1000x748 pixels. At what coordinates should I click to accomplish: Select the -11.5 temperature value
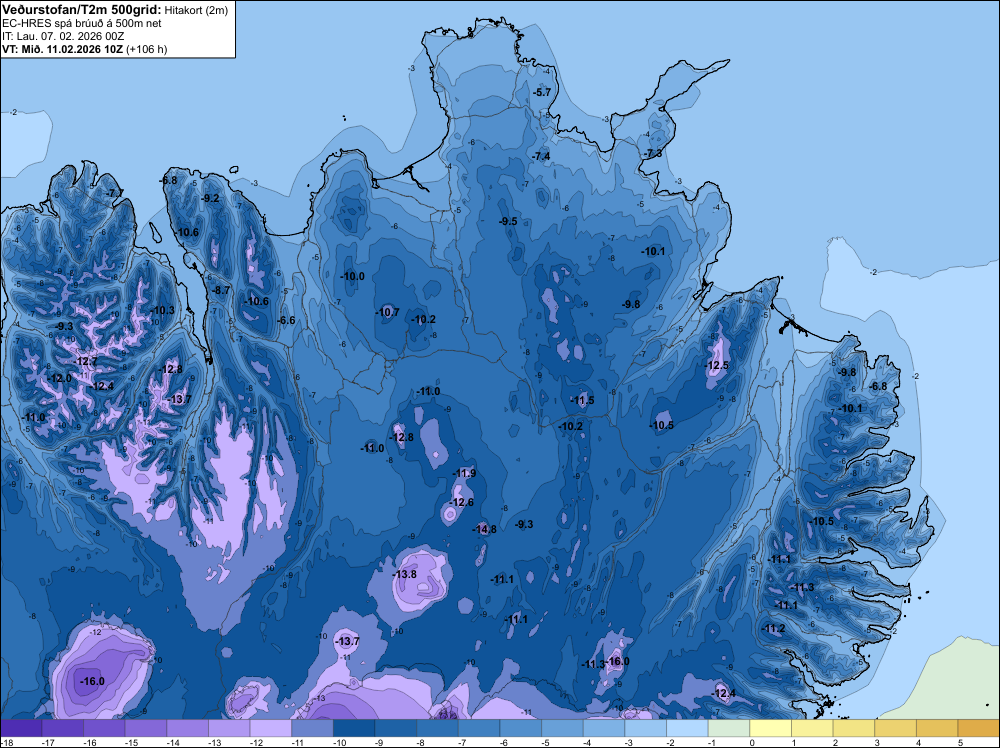point(582,400)
